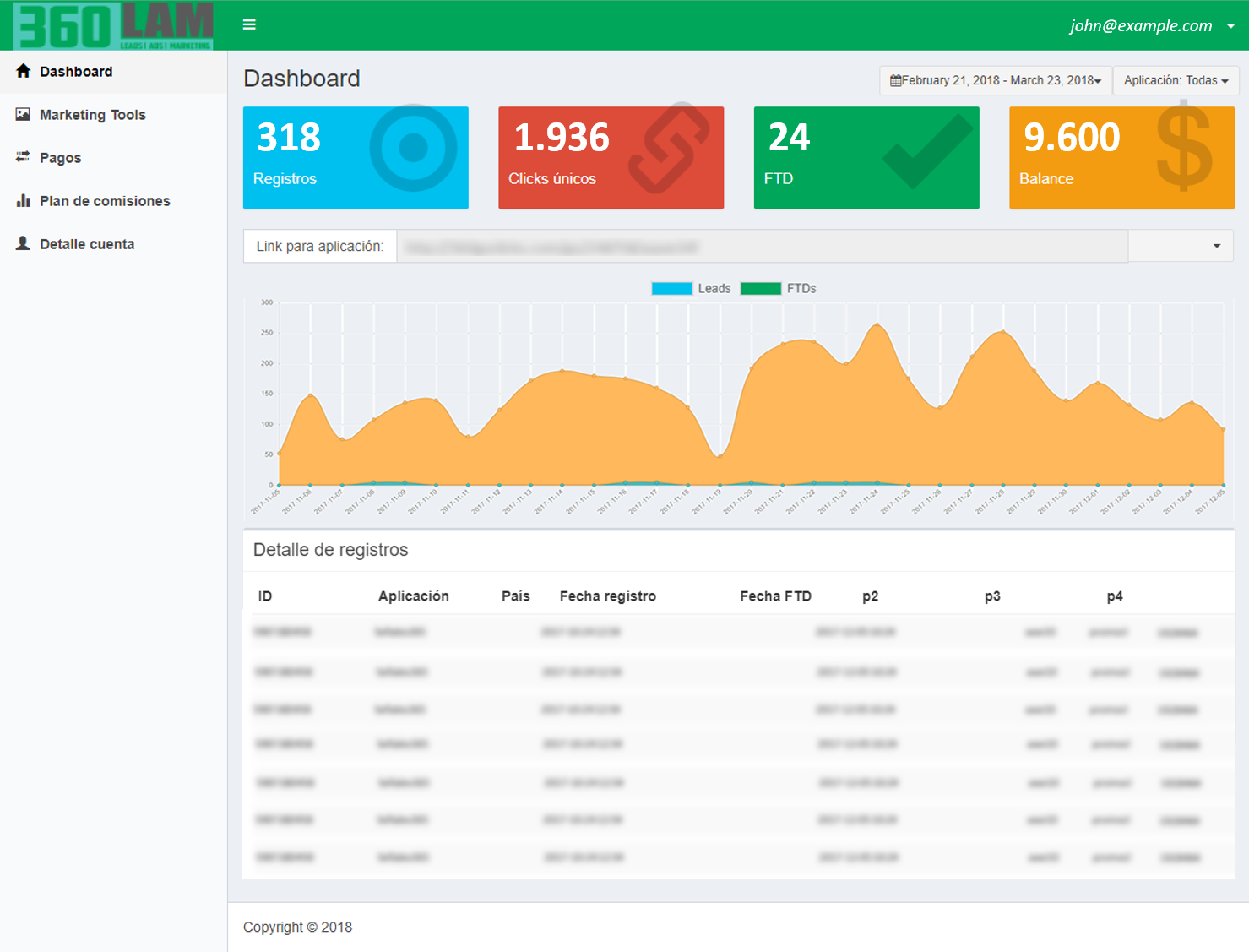Select the 9.600 Balance card
1249x952 pixels.
pyautogui.click(x=1121, y=157)
